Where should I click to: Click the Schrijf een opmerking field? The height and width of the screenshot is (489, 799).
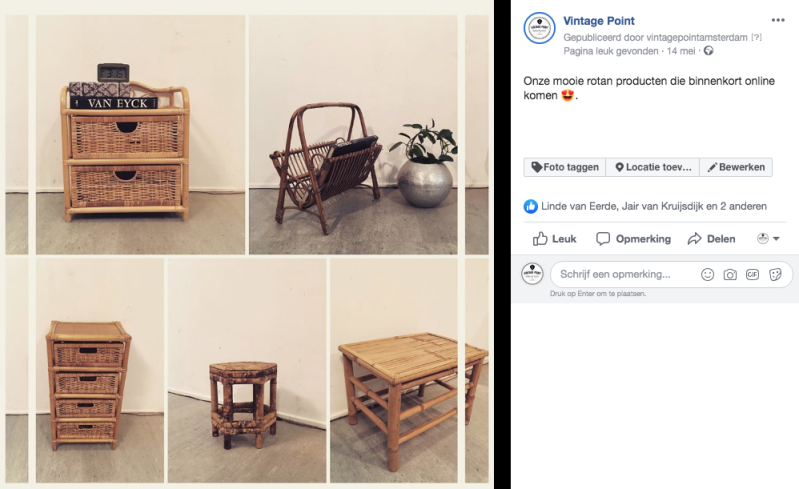pyautogui.click(x=627, y=275)
